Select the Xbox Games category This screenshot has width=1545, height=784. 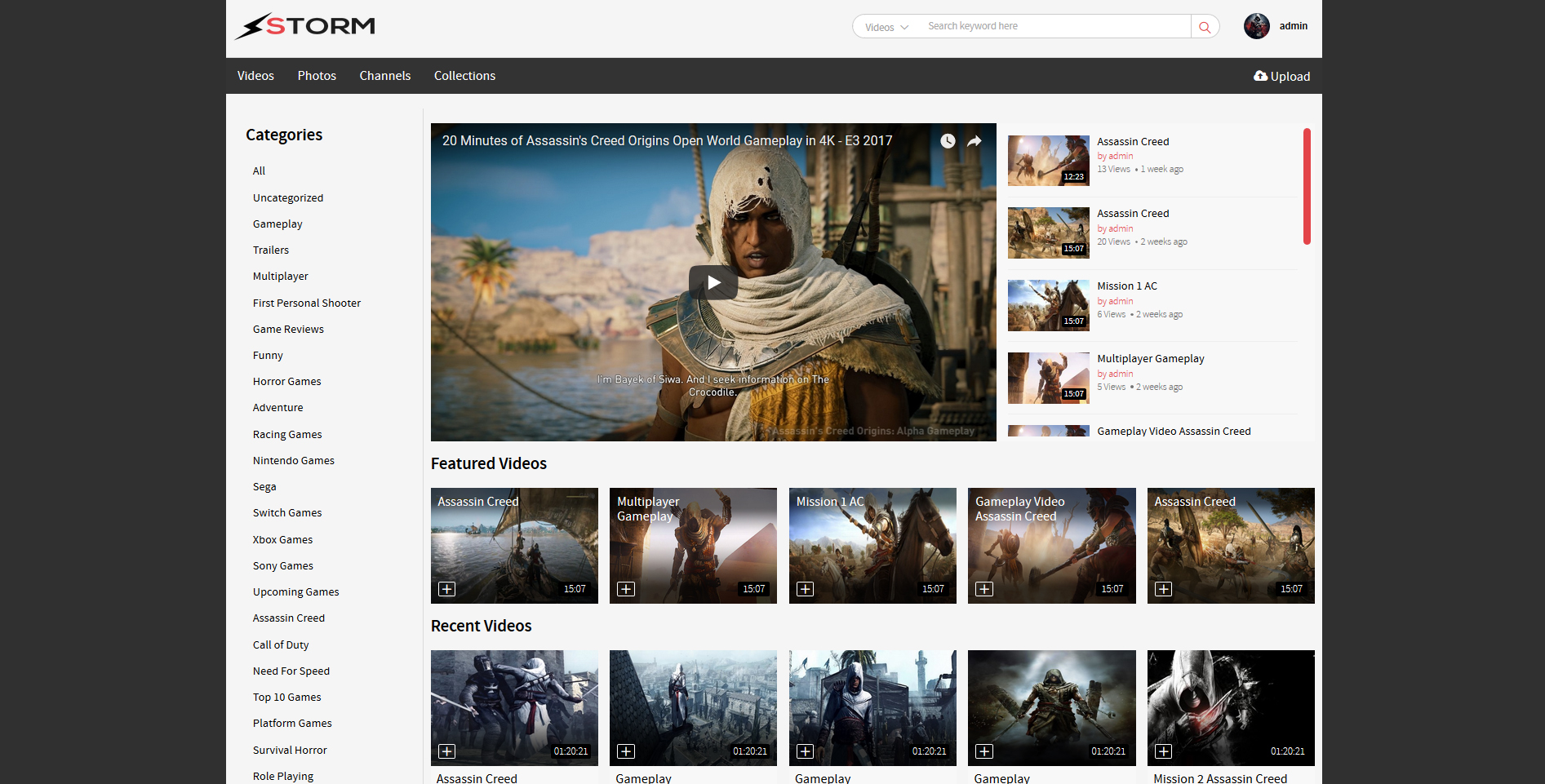(x=282, y=540)
